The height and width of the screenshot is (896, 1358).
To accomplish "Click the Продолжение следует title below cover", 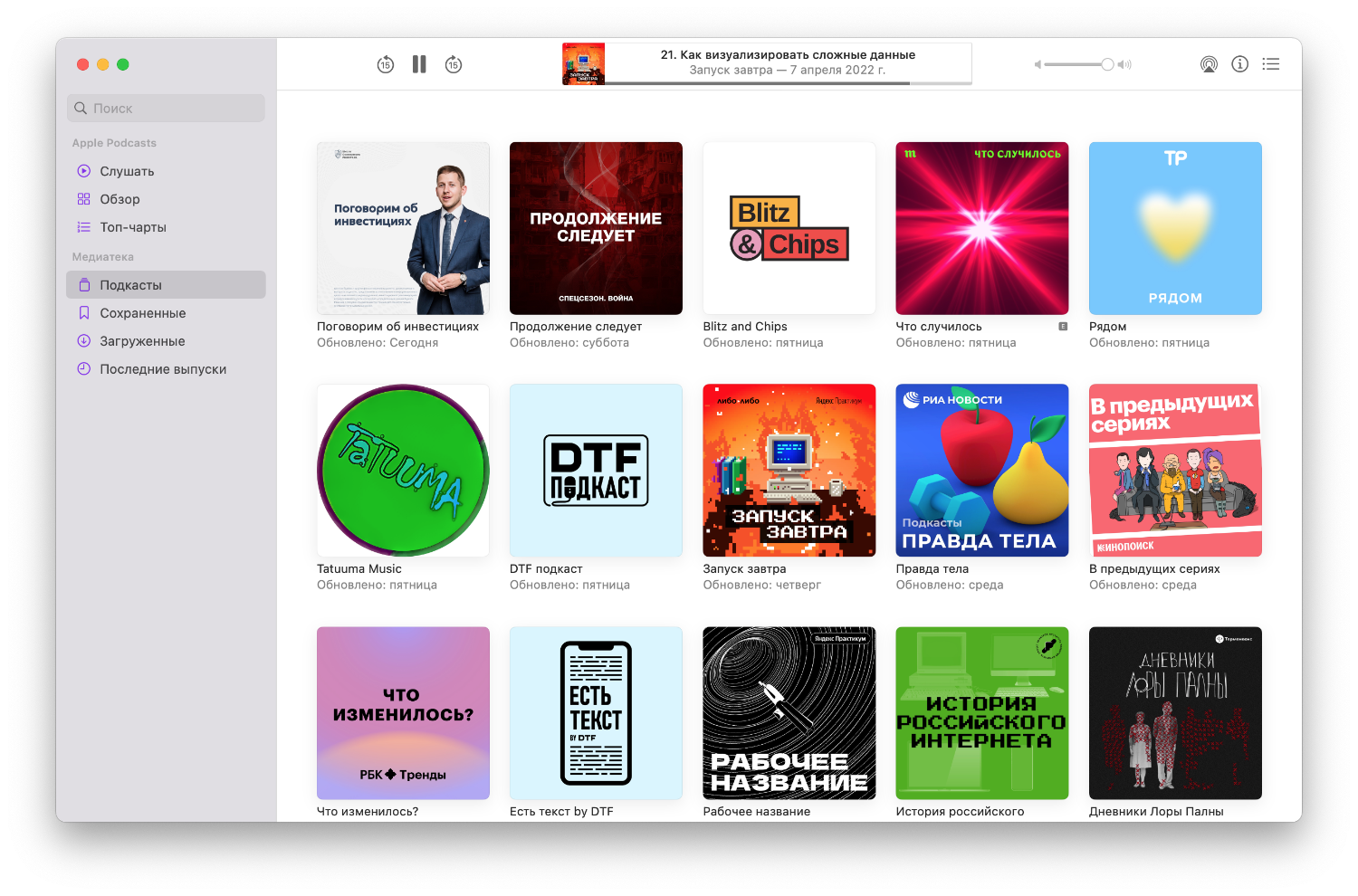I will pos(576,327).
